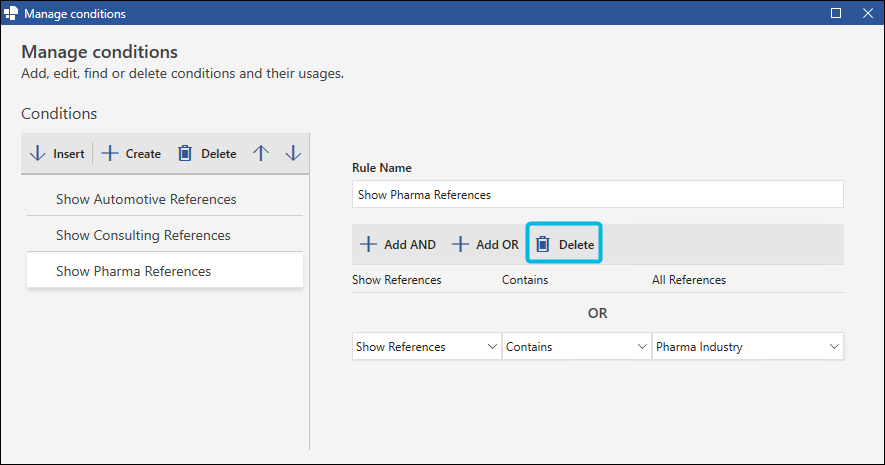Image resolution: width=885 pixels, height=465 pixels.
Task: Select Show Consulting References condition
Action: coord(165,235)
